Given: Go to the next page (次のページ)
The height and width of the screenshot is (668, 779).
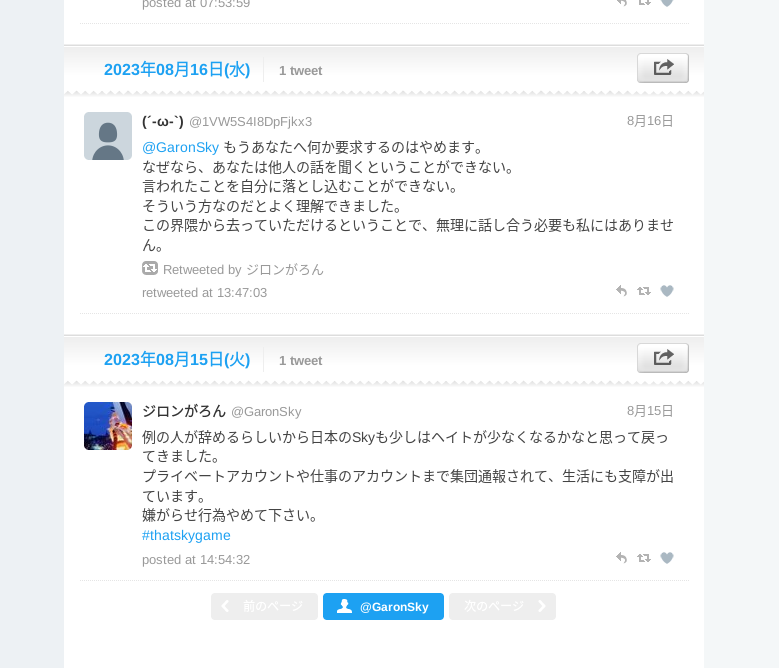Looking at the screenshot, I should tap(502, 606).
